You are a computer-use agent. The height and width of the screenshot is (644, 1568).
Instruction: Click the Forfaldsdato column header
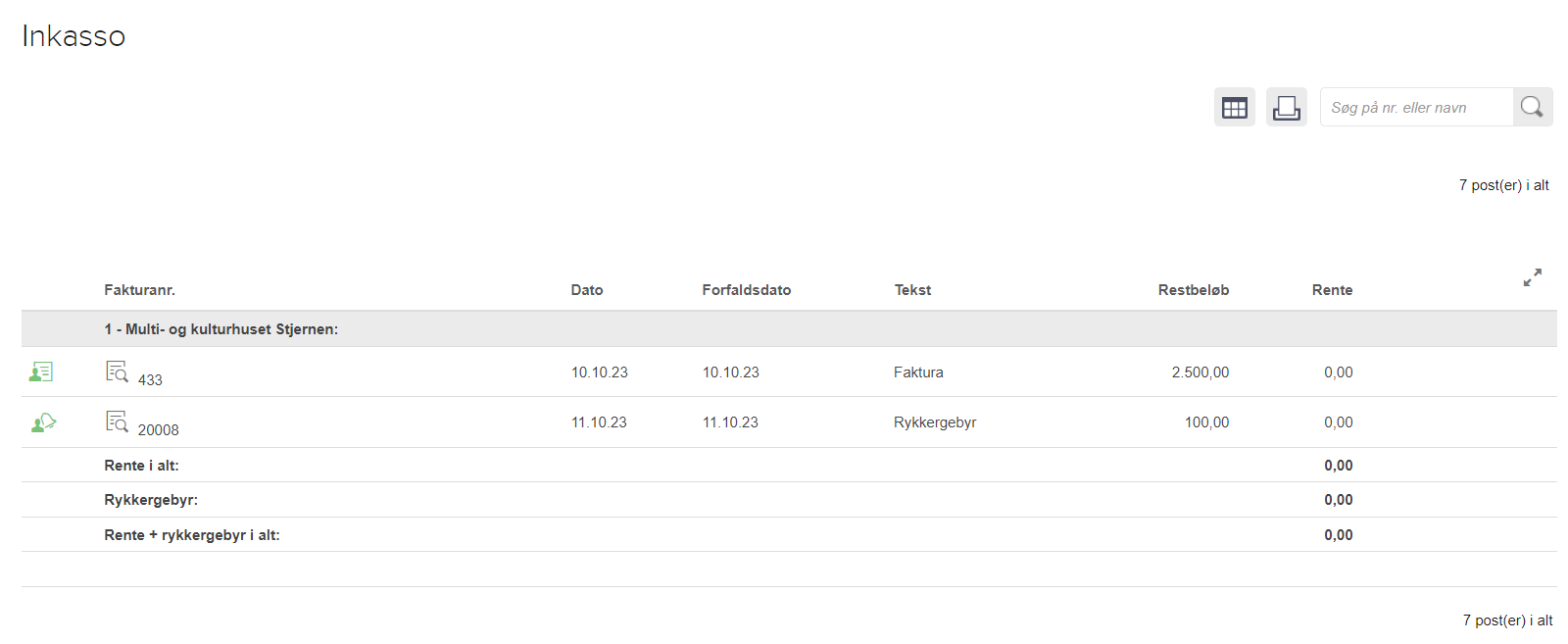click(746, 290)
